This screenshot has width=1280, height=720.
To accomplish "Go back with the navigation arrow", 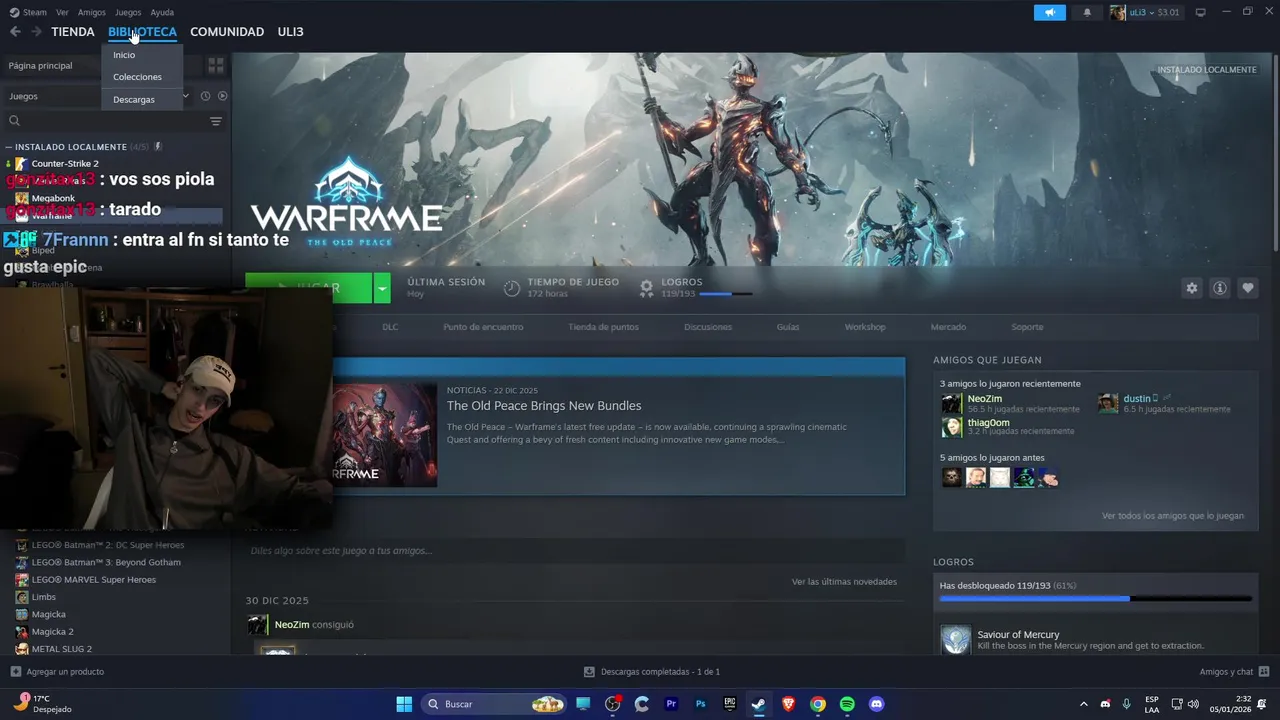I will [15, 32].
